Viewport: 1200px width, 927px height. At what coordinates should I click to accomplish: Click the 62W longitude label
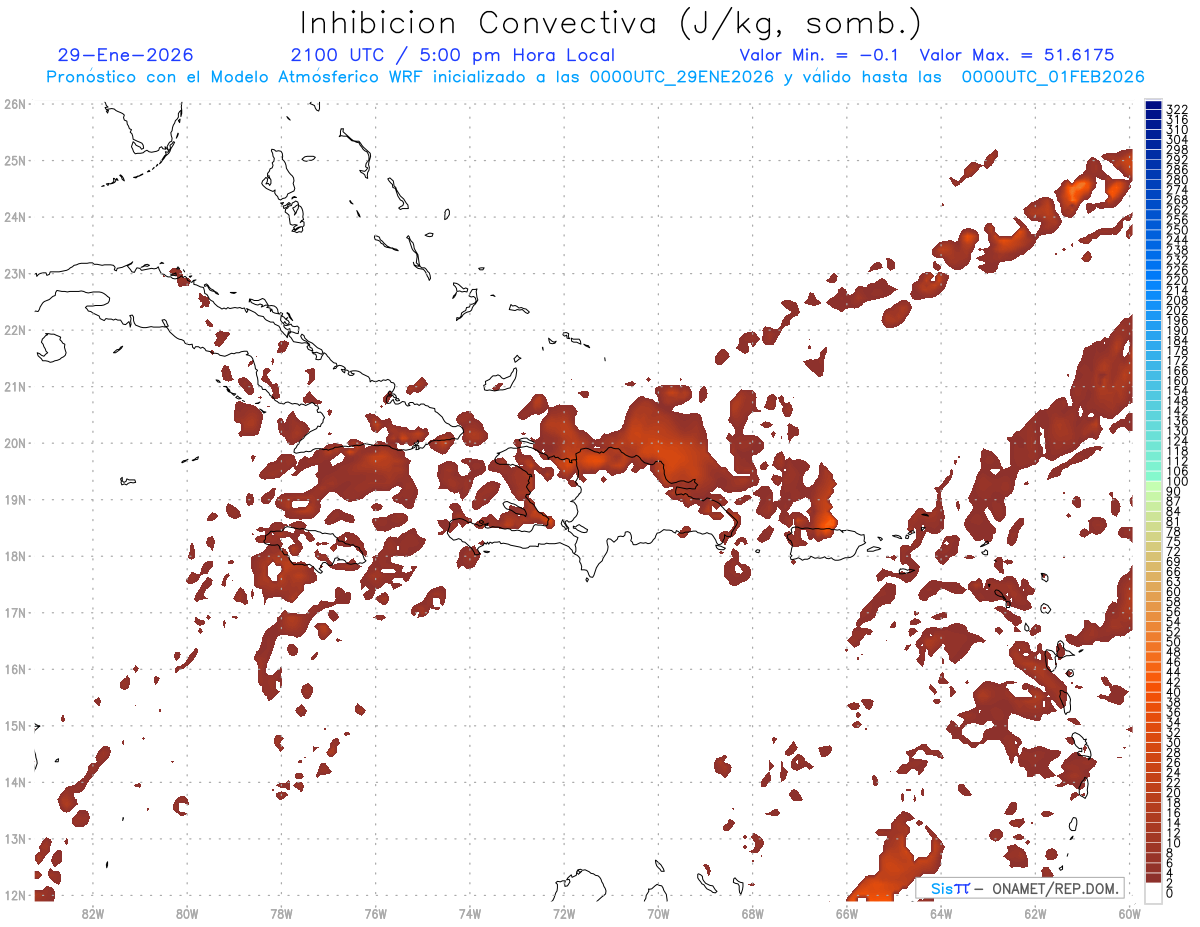point(1035,913)
